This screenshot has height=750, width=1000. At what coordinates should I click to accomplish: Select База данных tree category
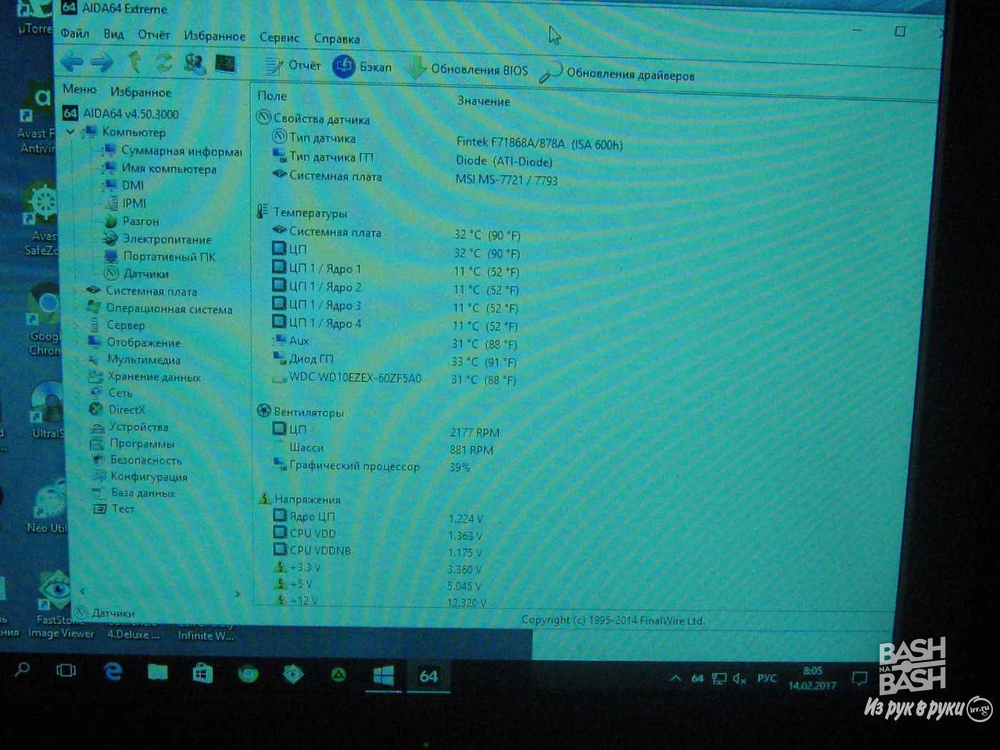pos(133,492)
